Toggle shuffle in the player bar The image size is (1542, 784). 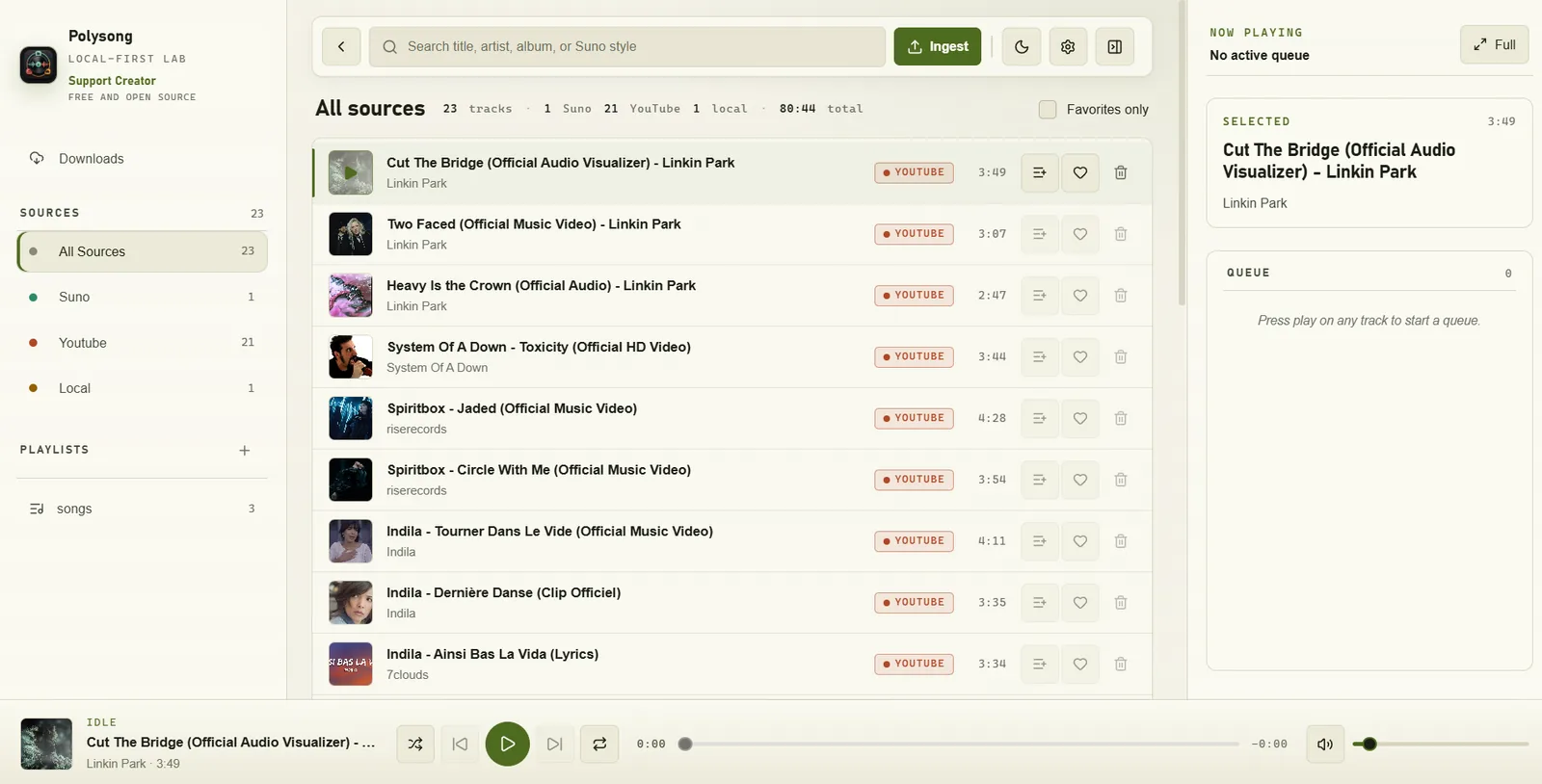(415, 744)
